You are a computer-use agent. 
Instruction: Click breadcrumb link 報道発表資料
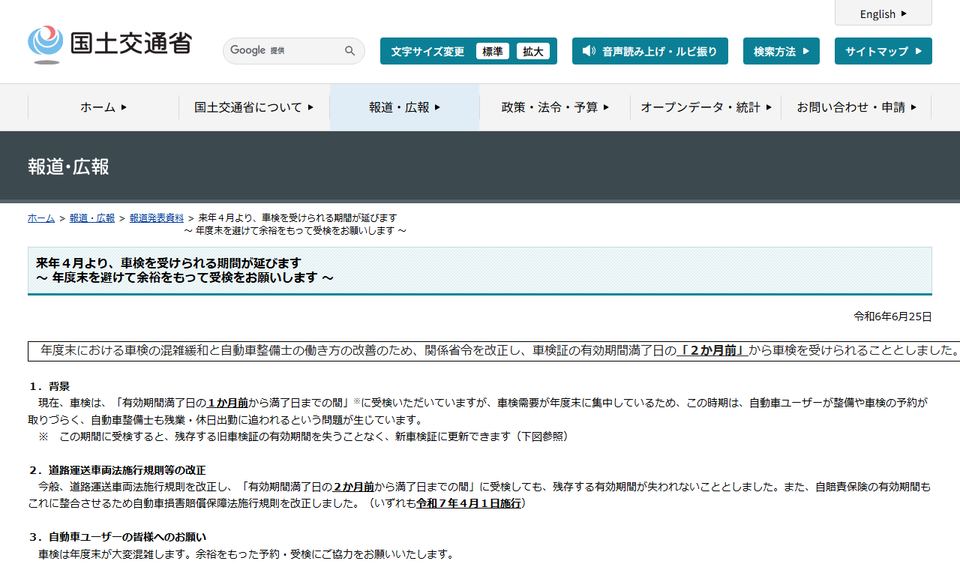156,218
